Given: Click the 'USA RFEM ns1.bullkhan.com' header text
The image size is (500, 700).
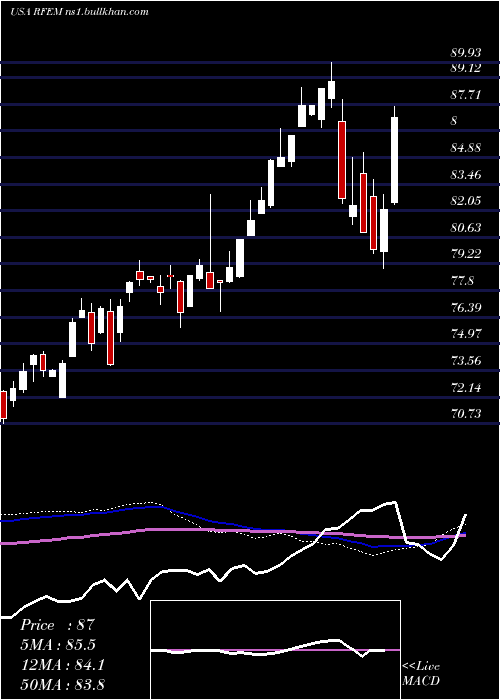Looking at the screenshot, I should (79, 12).
